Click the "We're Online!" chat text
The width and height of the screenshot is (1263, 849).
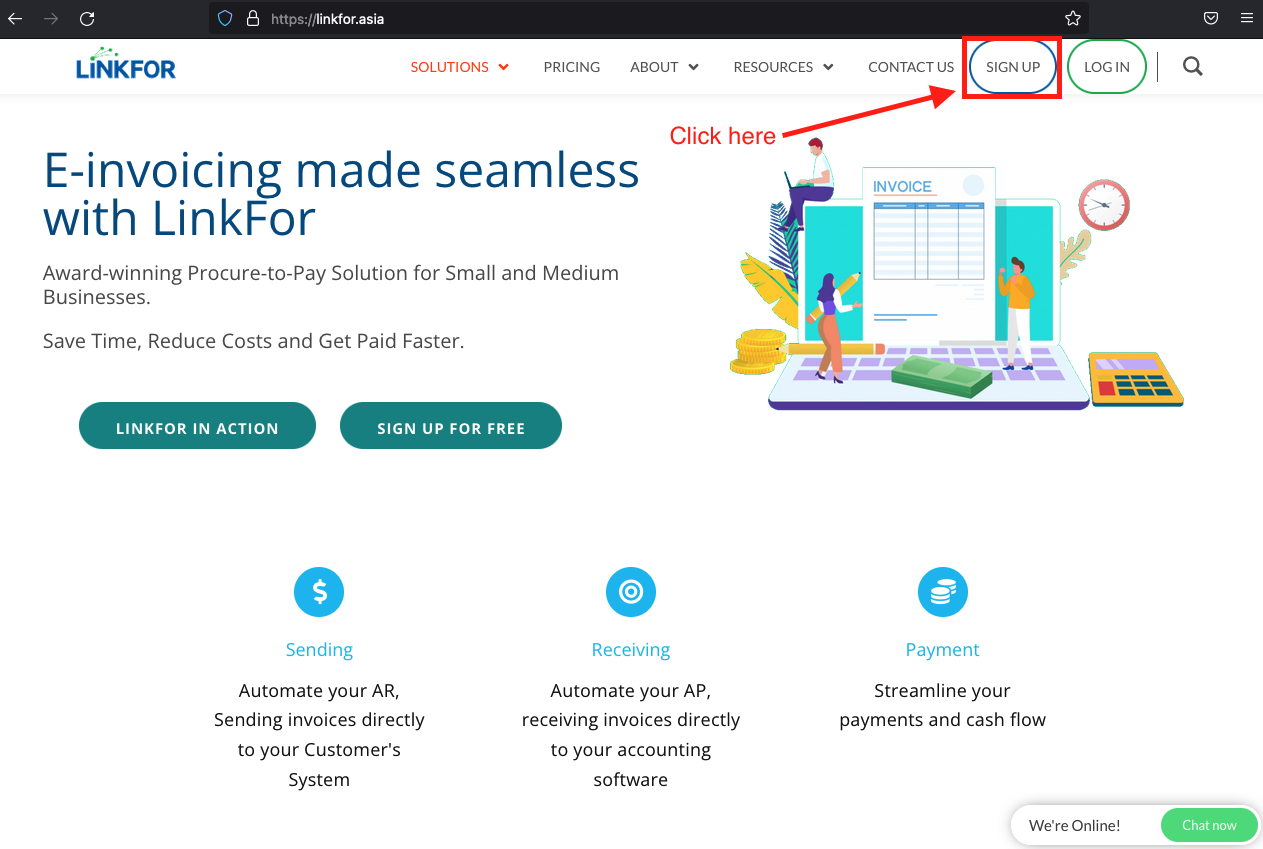[1075, 825]
